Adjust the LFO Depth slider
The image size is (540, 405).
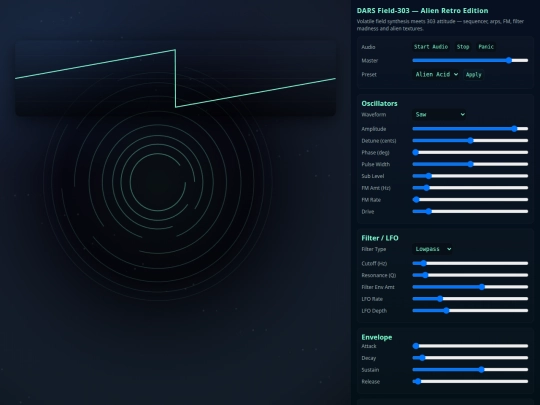470,311
